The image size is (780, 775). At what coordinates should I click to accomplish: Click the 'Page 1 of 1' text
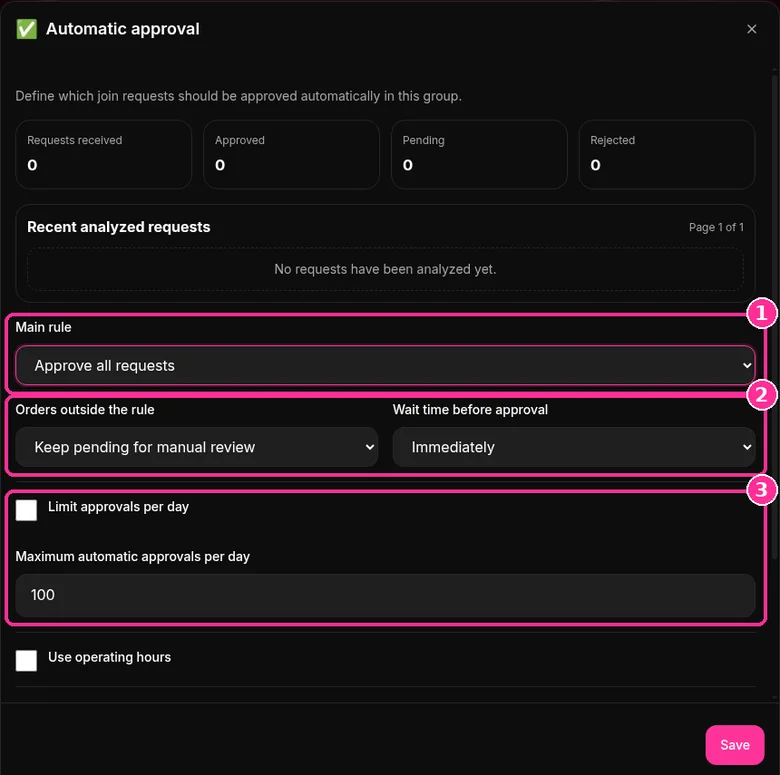tap(716, 227)
